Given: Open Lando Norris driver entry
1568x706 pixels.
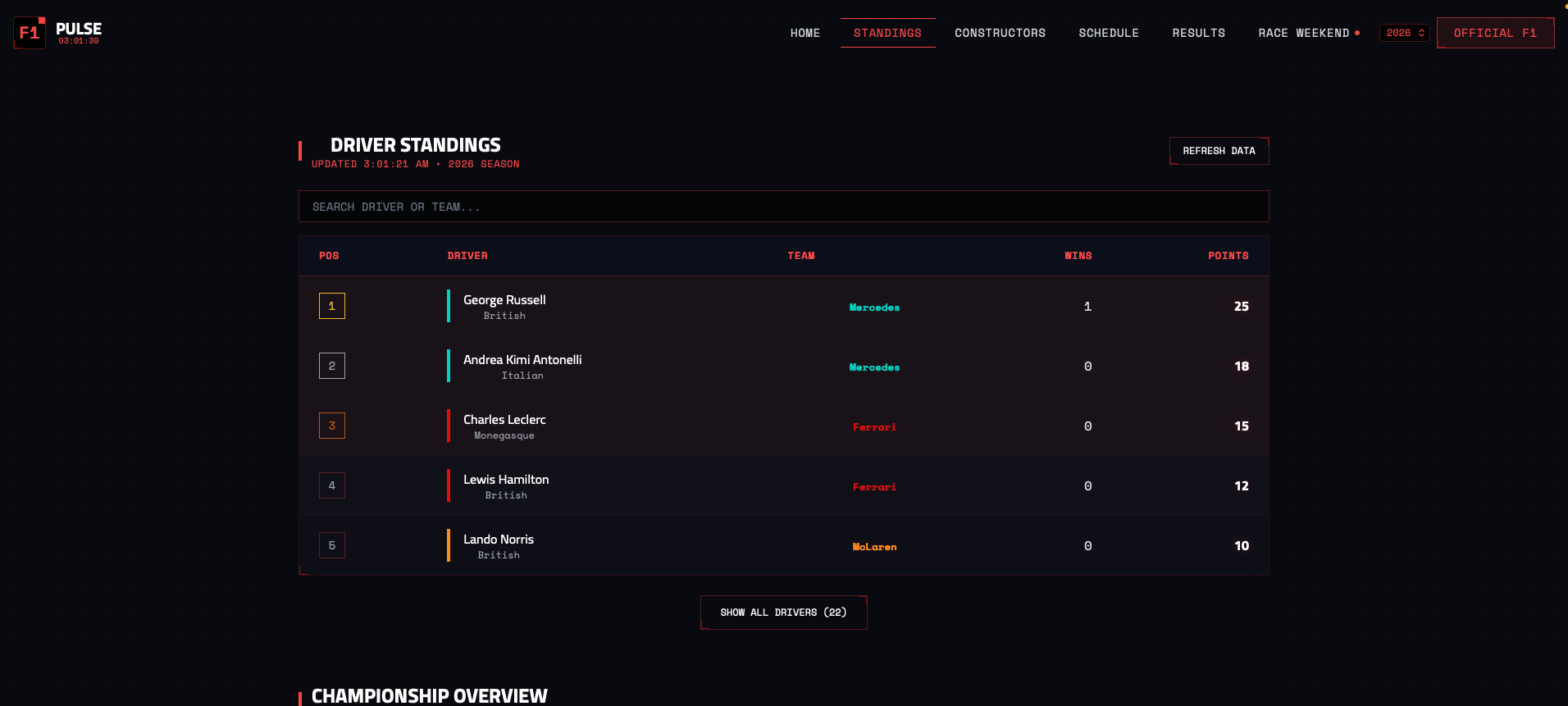Looking at the screenshot, I should [x=499, y=540].
